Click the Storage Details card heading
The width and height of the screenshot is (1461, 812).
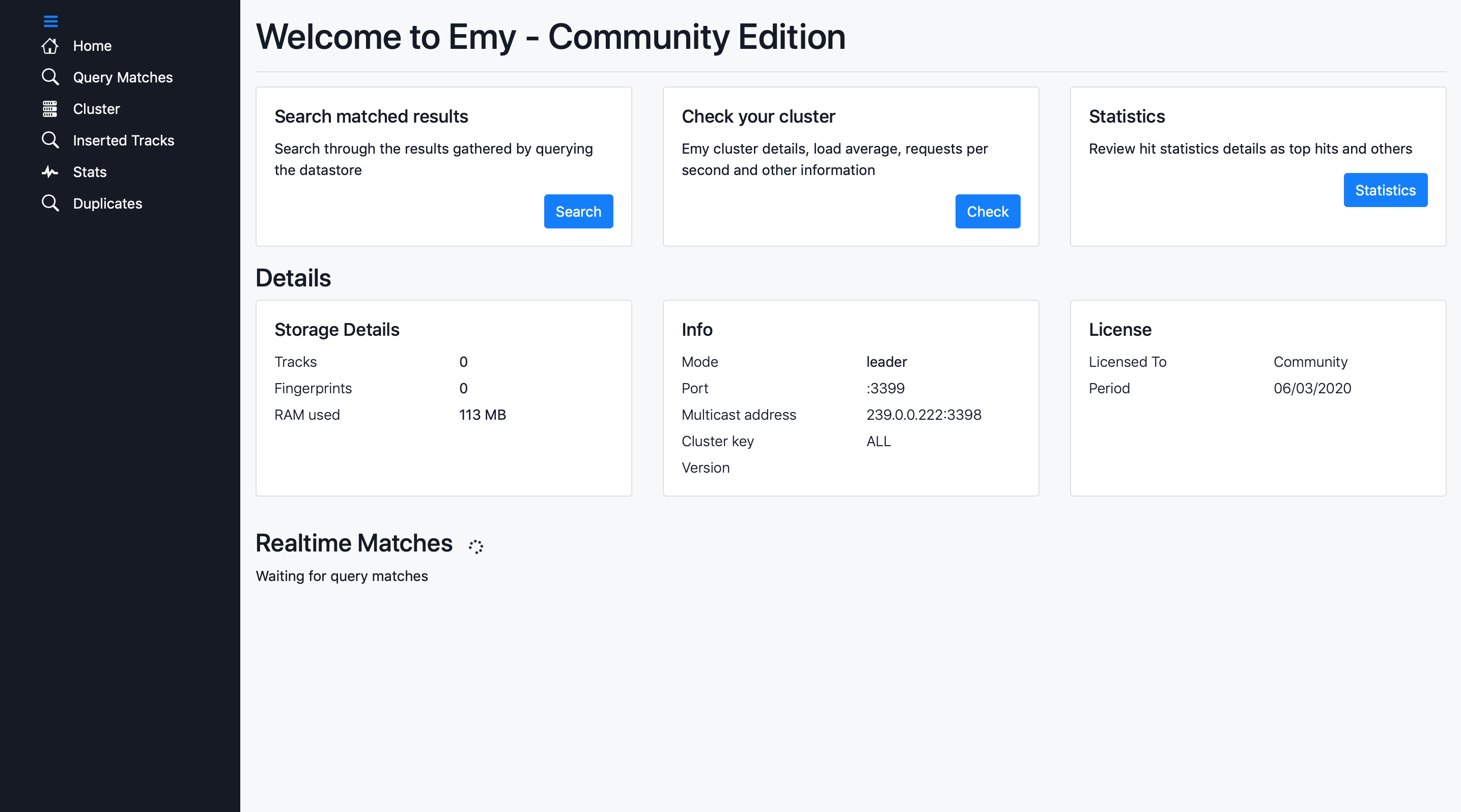(336, 329)
